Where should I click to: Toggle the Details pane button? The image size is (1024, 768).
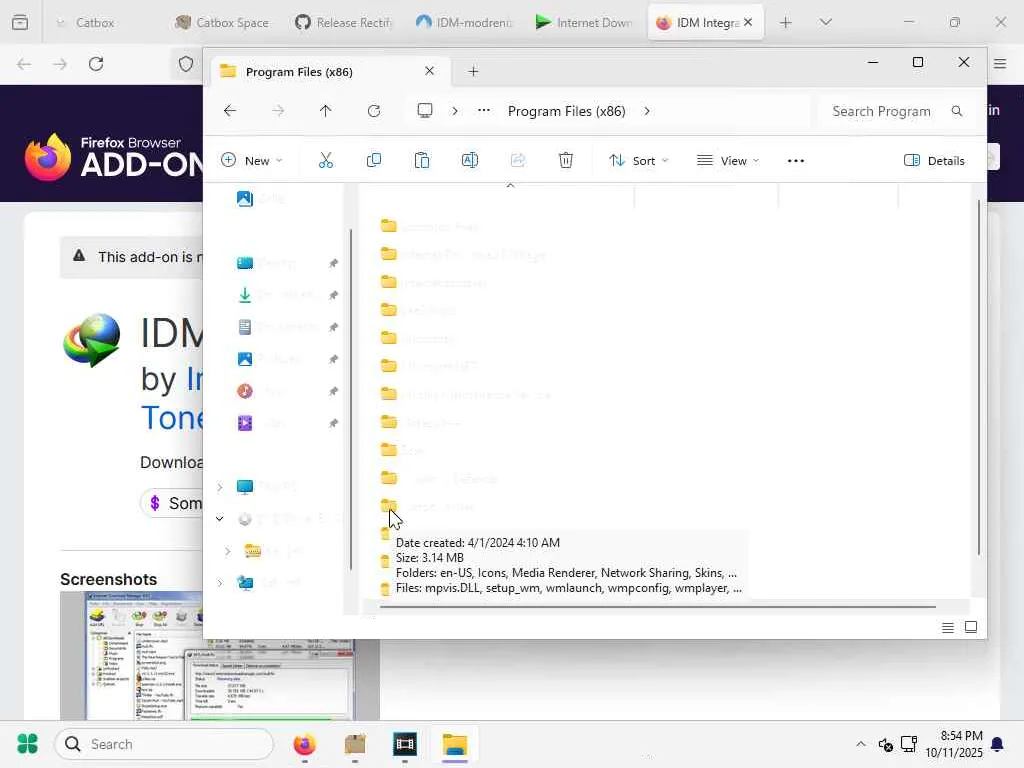(x=934, y=161)
